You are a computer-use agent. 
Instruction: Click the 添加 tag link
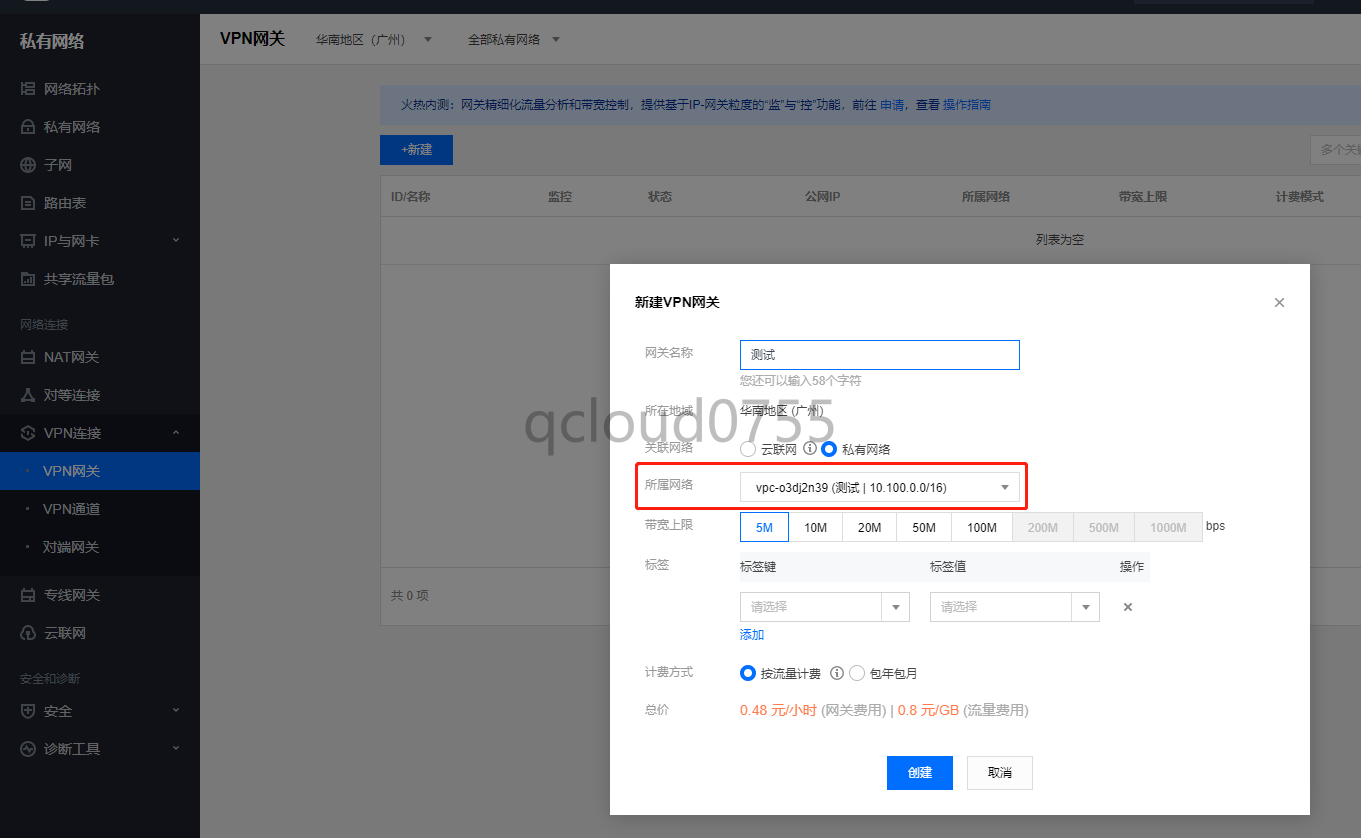pos(752,635)
